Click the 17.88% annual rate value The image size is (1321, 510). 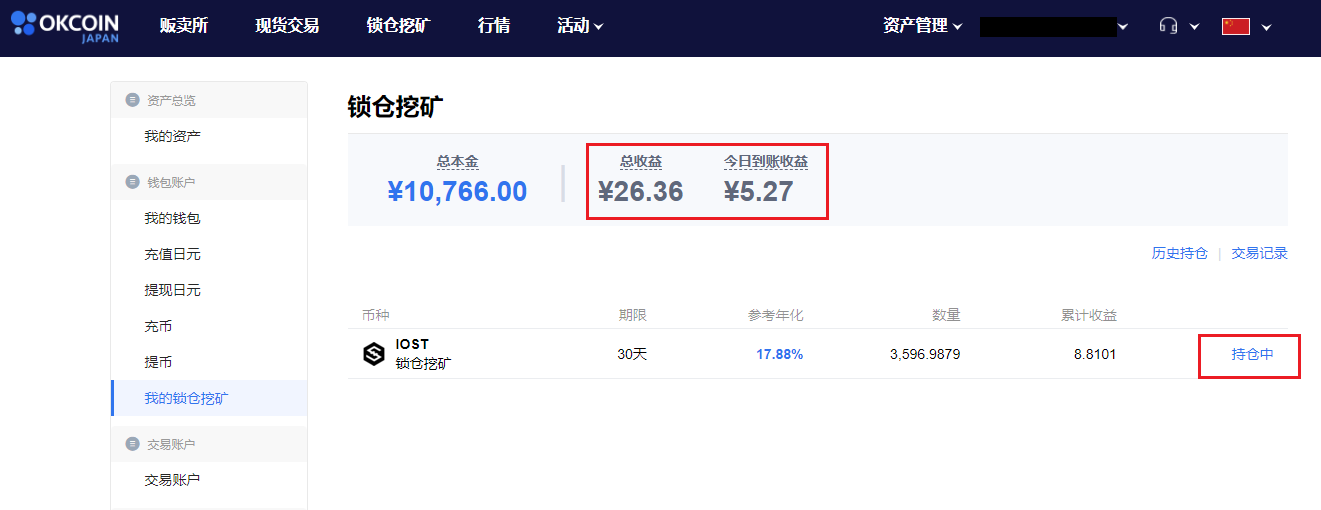point(779,354)
